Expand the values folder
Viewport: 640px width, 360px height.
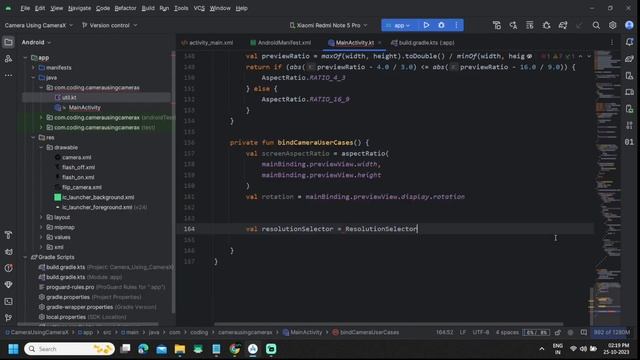(41, 237)
